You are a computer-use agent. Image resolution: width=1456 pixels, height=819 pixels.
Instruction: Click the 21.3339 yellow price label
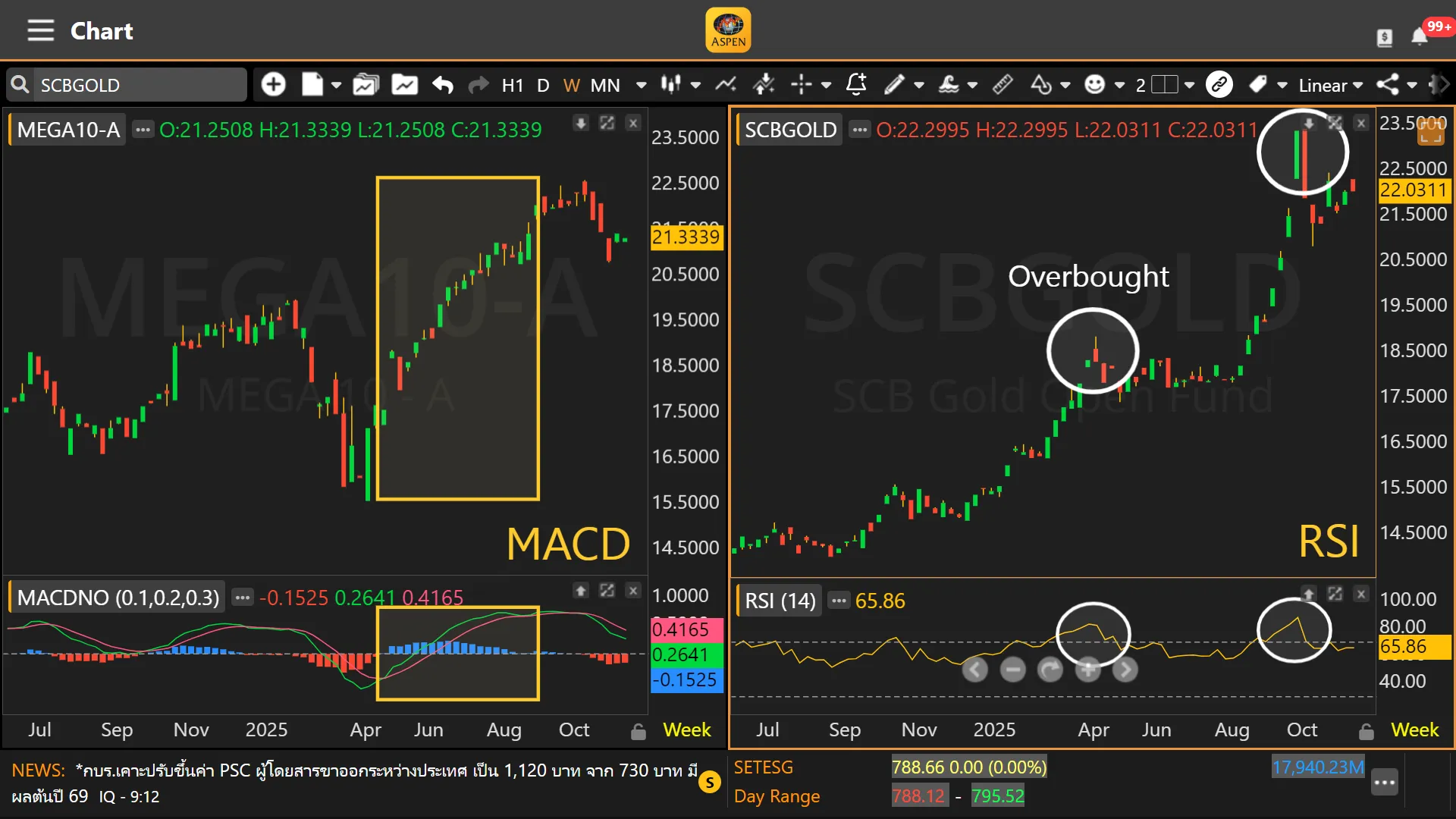point(686,237)
